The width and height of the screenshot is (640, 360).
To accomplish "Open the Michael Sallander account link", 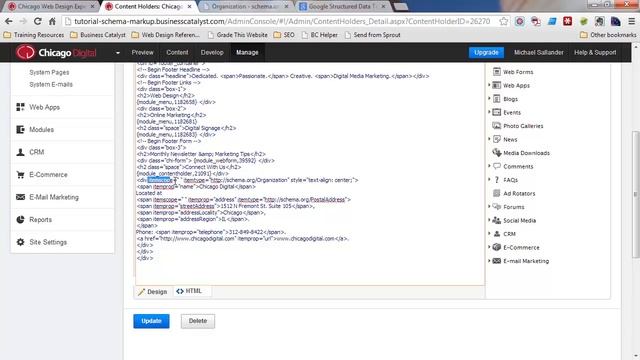I will coord(538,52).
